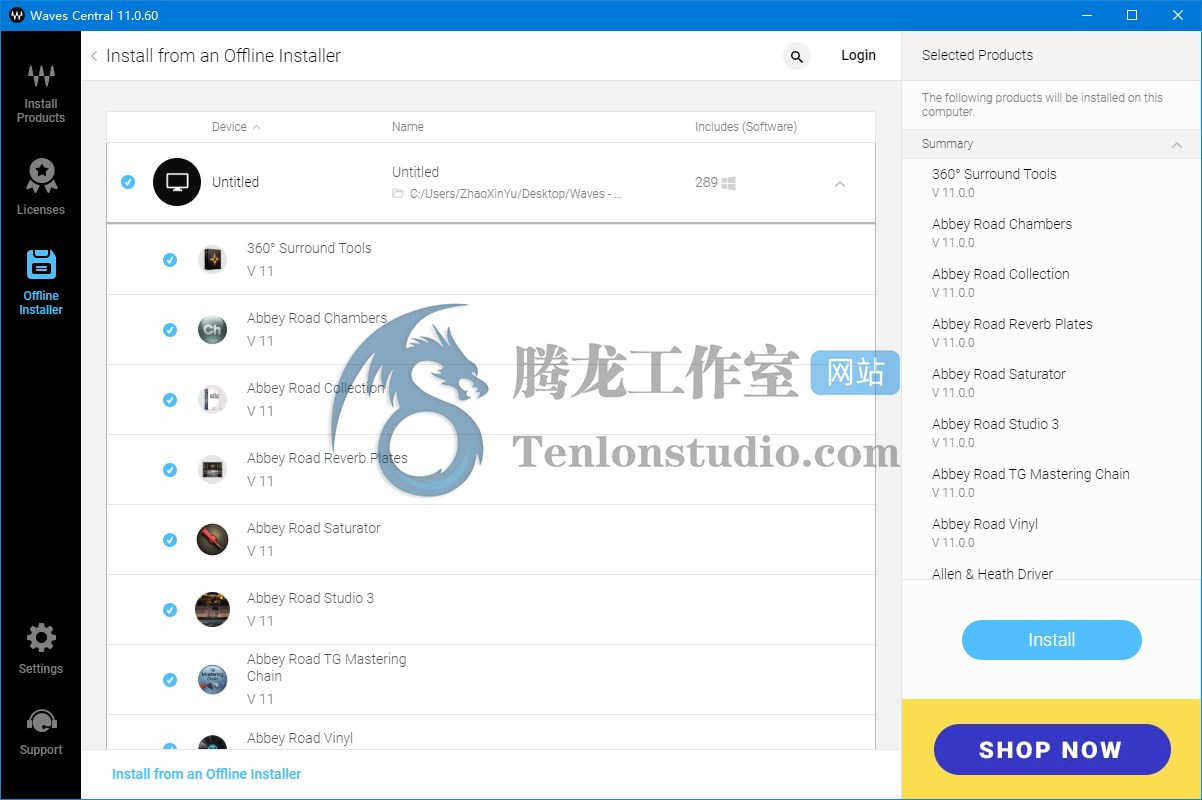Click the Abbey Road Chambers product icon
This screenshot has width=1202, height=800.
(x=212, y=330)
